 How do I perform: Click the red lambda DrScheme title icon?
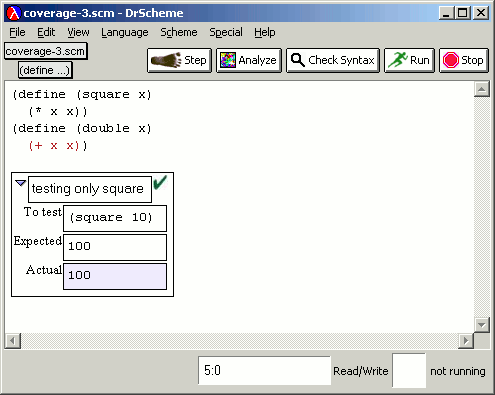[x=14, y=13]
